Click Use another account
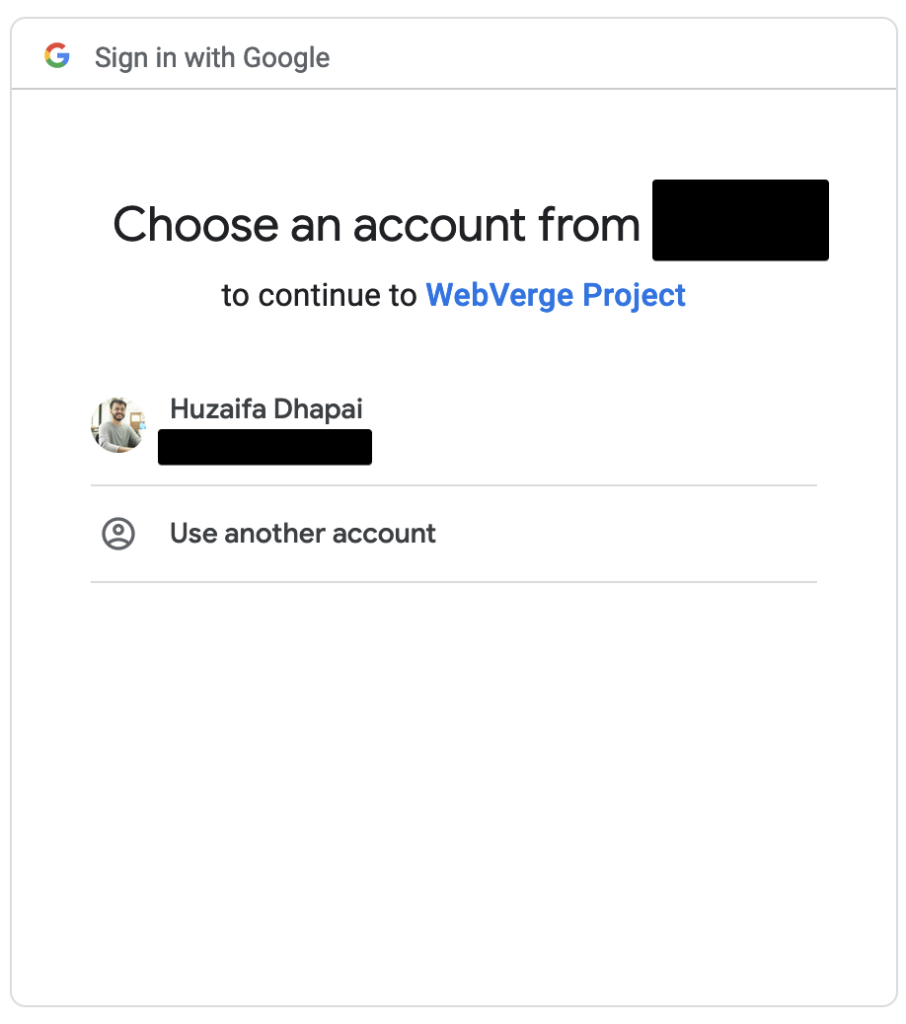This screenshot has height=1024, width=906. pos(302,534)
